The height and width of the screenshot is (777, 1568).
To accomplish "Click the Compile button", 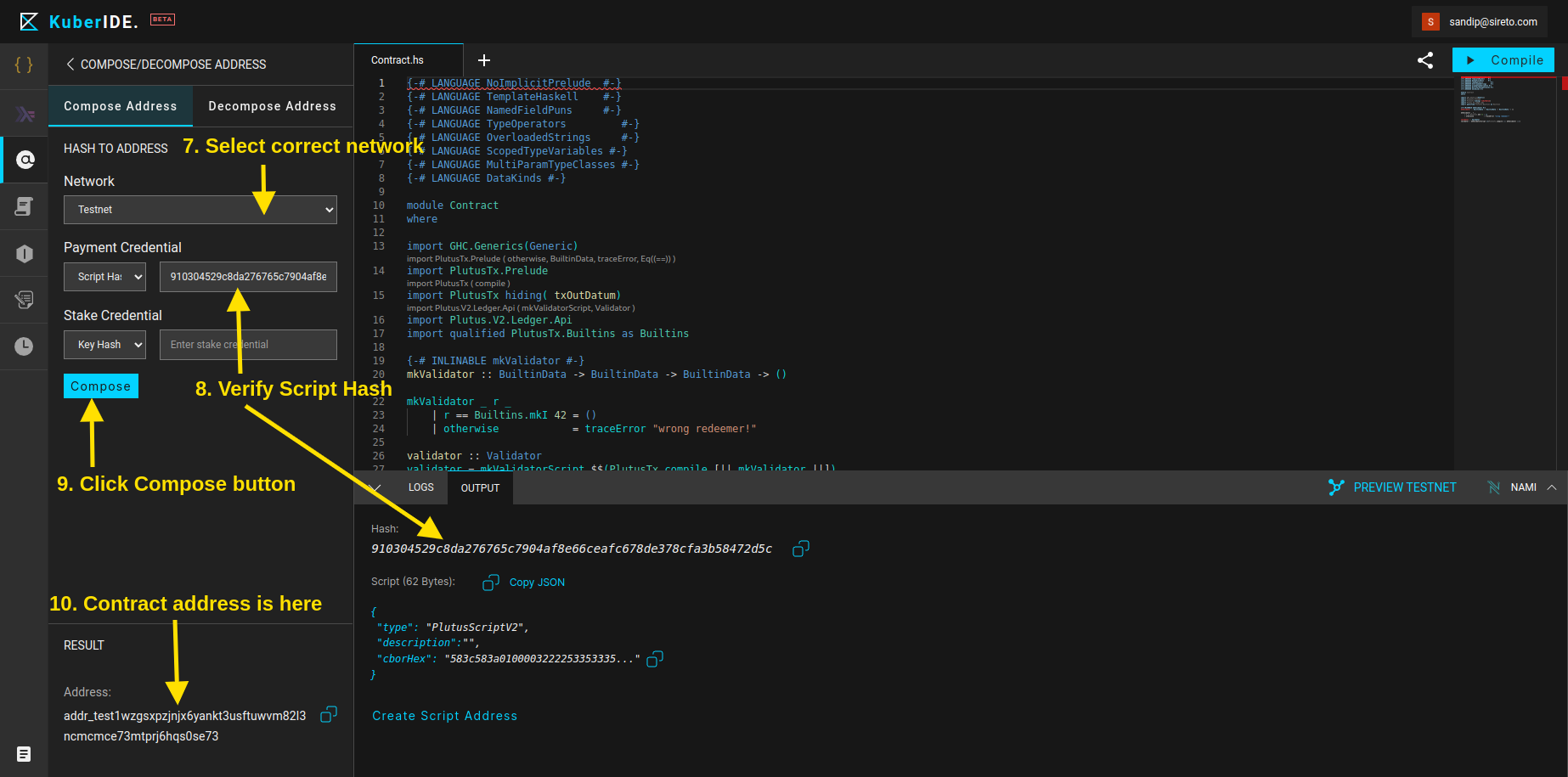I will point(1503,60).
